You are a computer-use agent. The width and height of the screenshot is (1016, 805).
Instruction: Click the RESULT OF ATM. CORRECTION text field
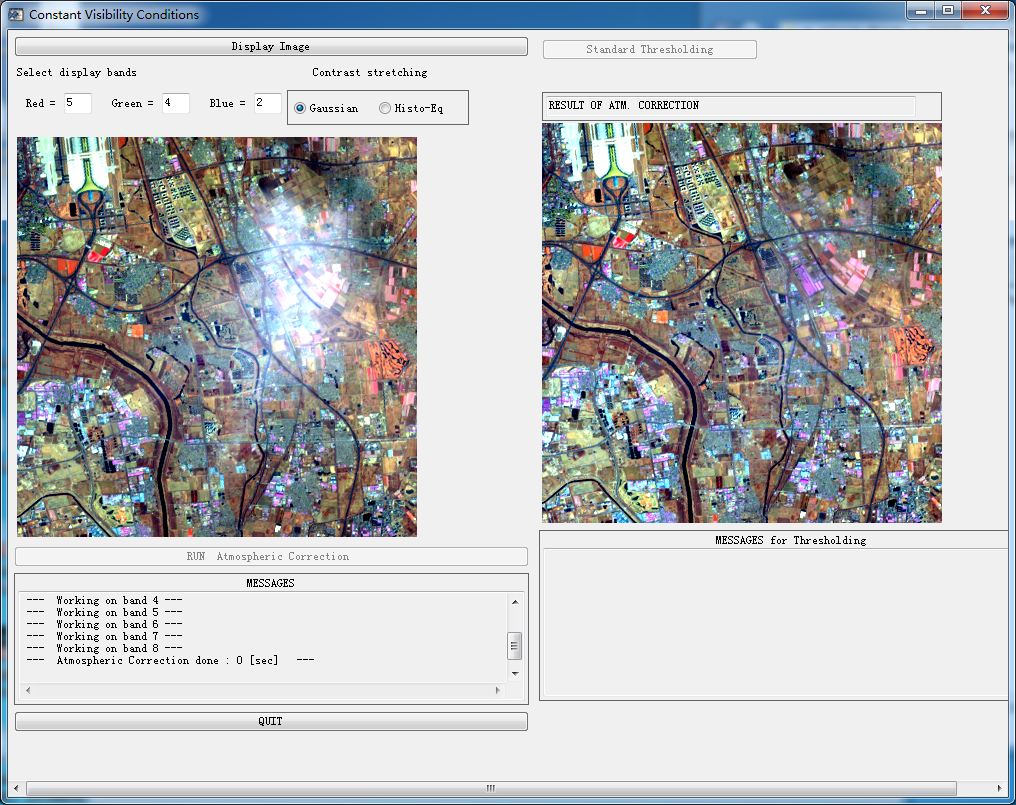729,106
